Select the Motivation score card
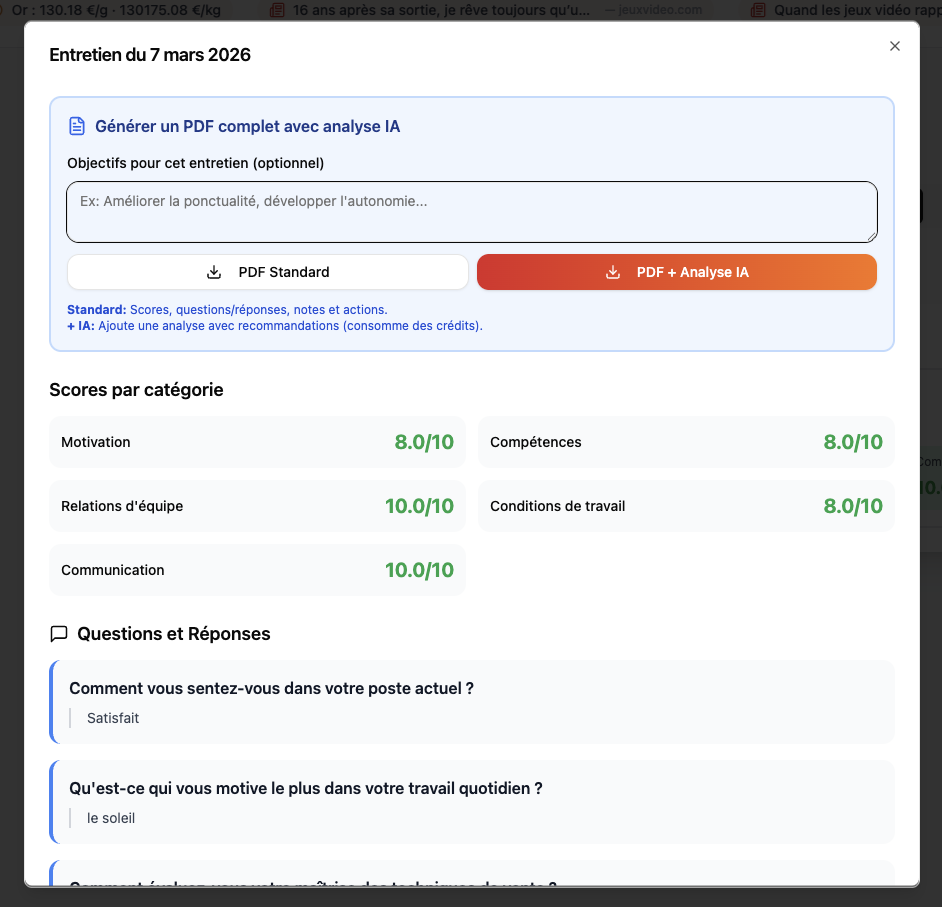 click(x=257, y=442)
